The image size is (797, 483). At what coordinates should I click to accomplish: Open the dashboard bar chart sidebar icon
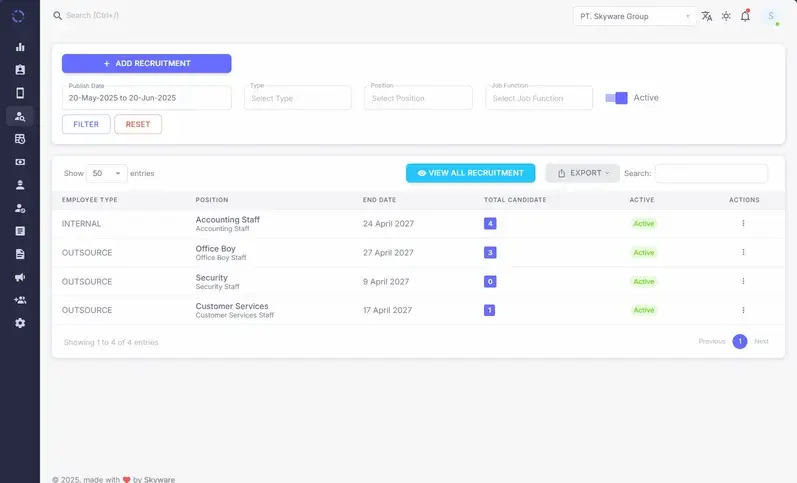pos(20,47)
